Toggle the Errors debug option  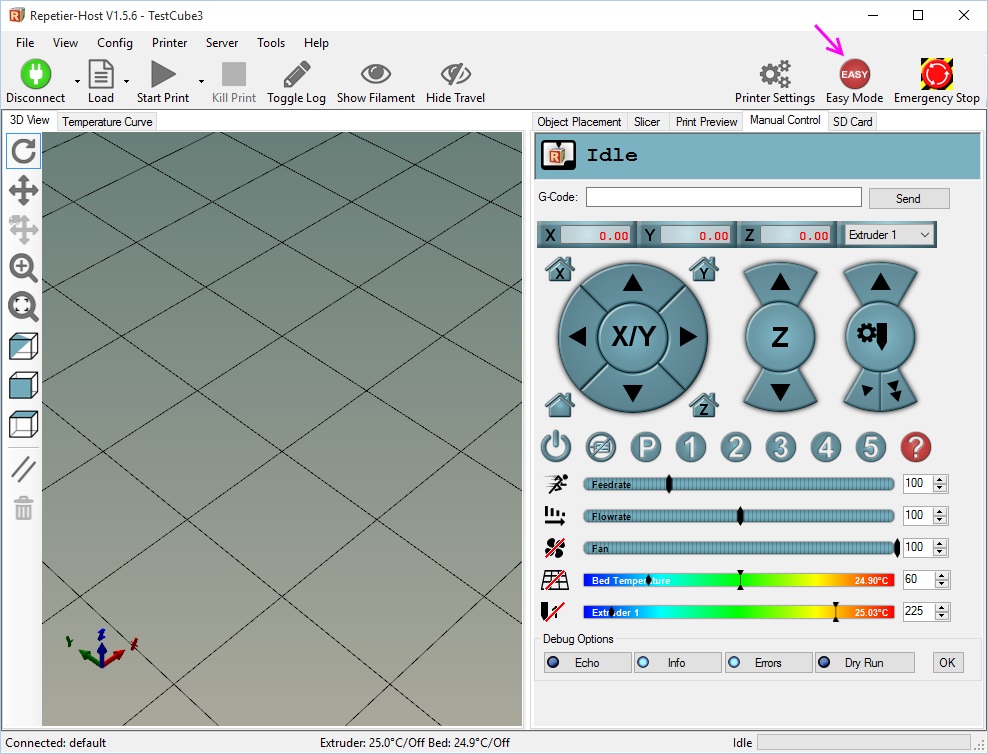click(x=769, y=662)
